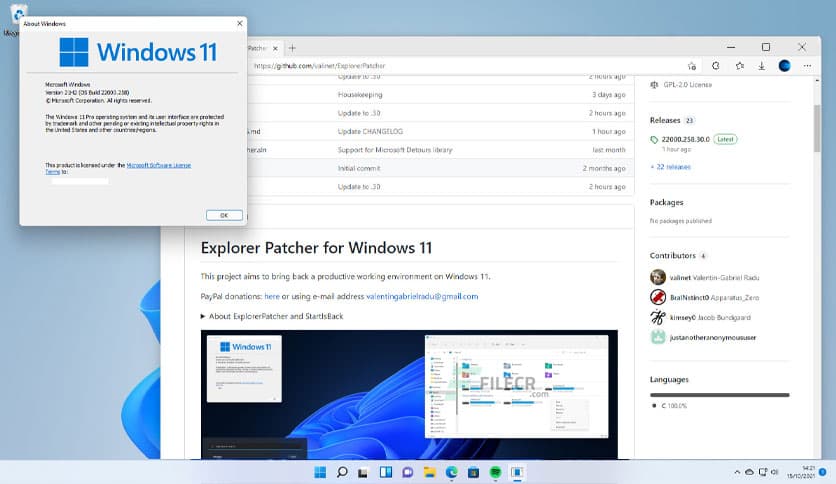This screenshot has width=836, height=484.
Task: Show hidden tray icons chevron
Action: click(737, 472)
